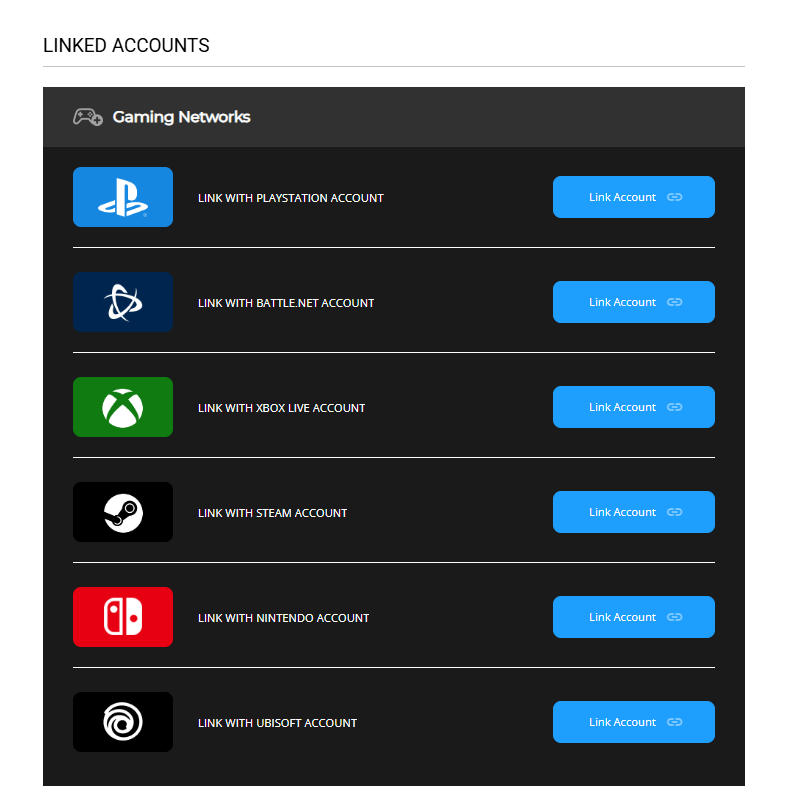Click the Nintendo Switch logo tile
Screen dimensions: 794x812
pyautogui.click(x=123, y=617)
